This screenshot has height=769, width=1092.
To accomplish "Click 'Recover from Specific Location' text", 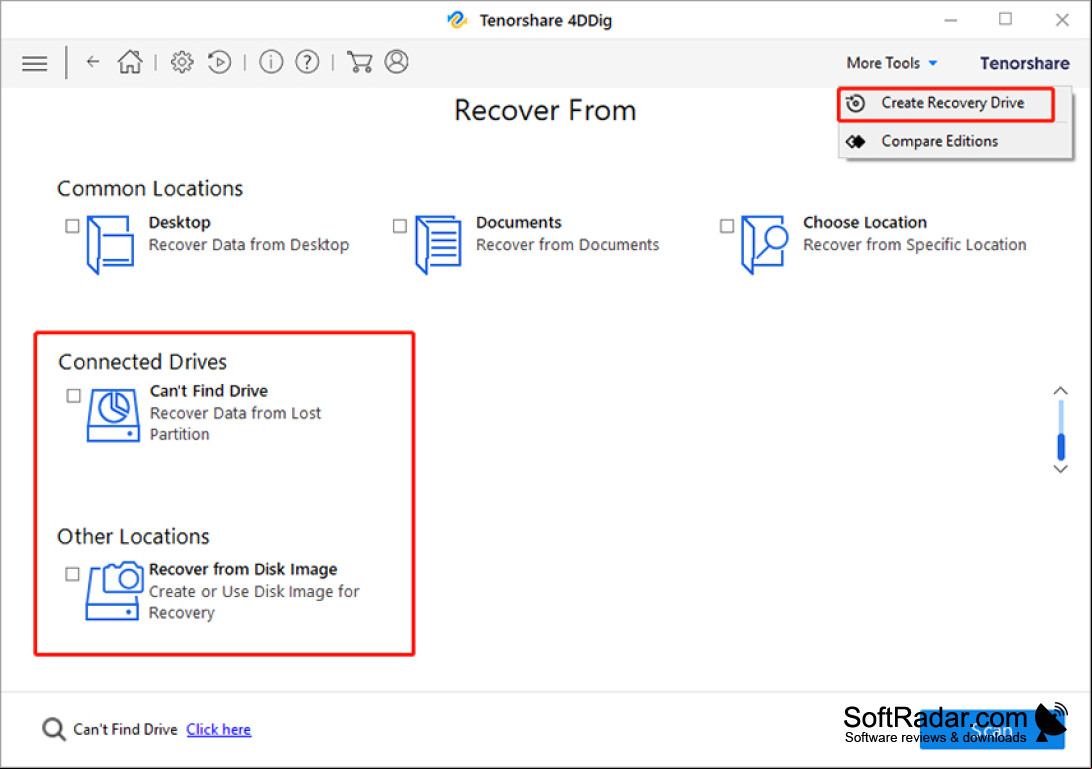I will 914,245.
